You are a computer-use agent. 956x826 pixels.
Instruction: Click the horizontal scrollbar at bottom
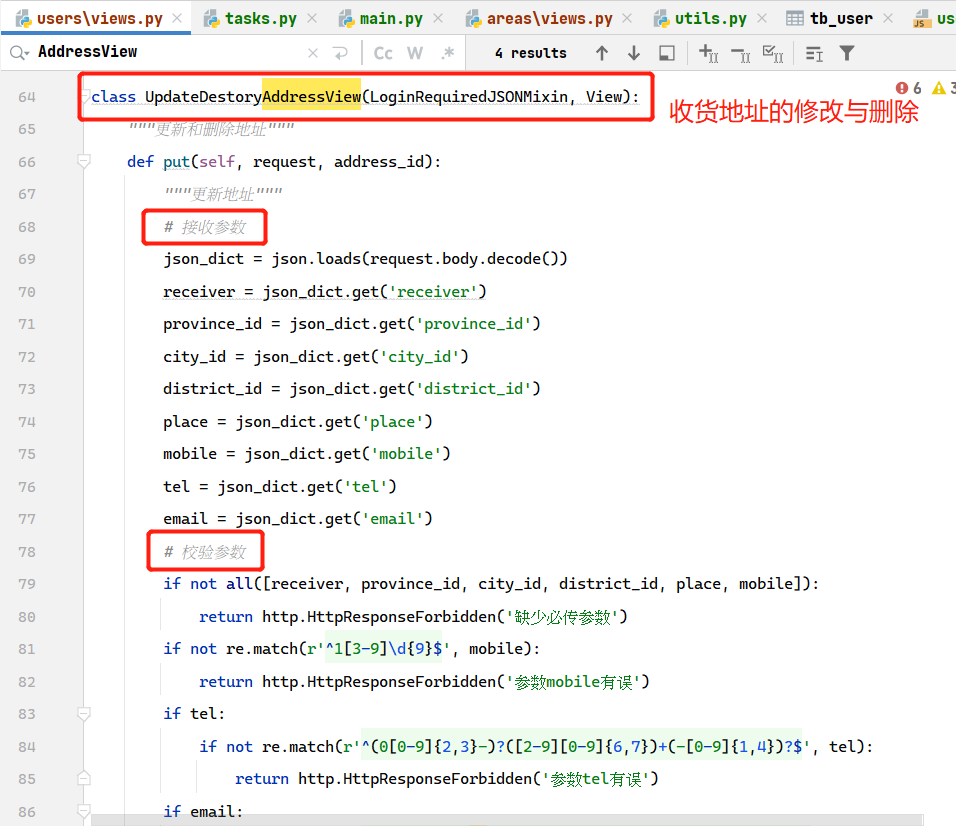(x=507, y=821)
